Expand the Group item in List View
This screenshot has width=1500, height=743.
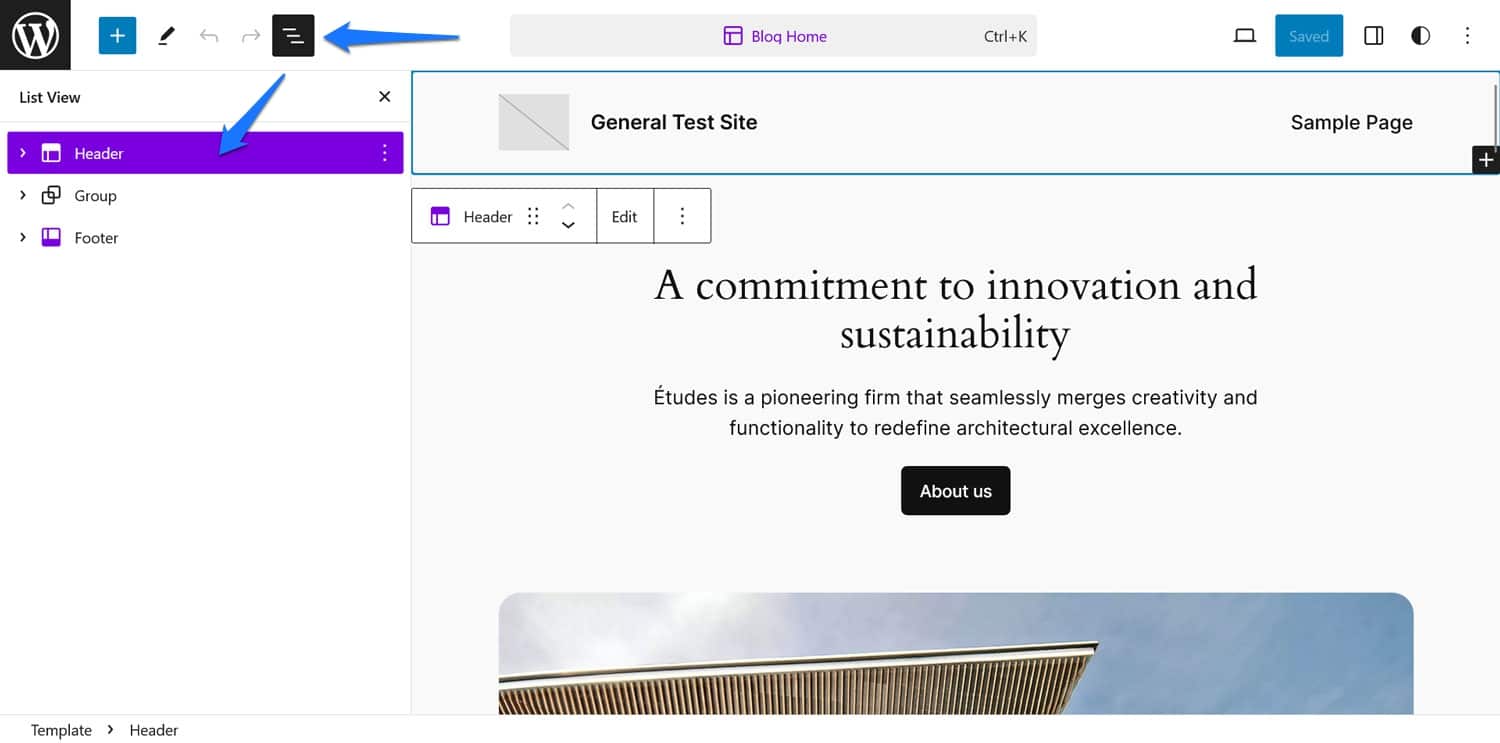point(23,195)
